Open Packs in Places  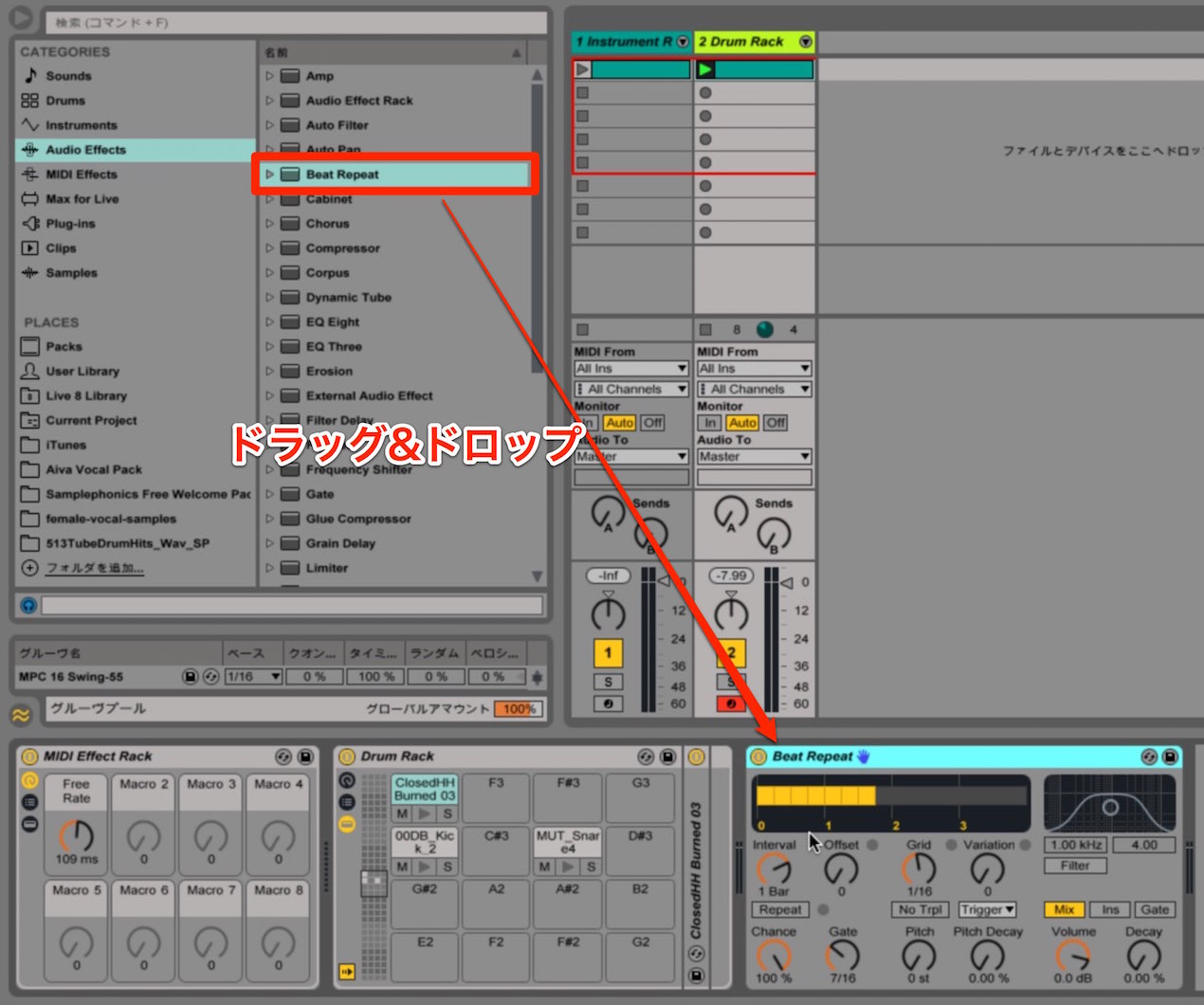pos(64,347)
